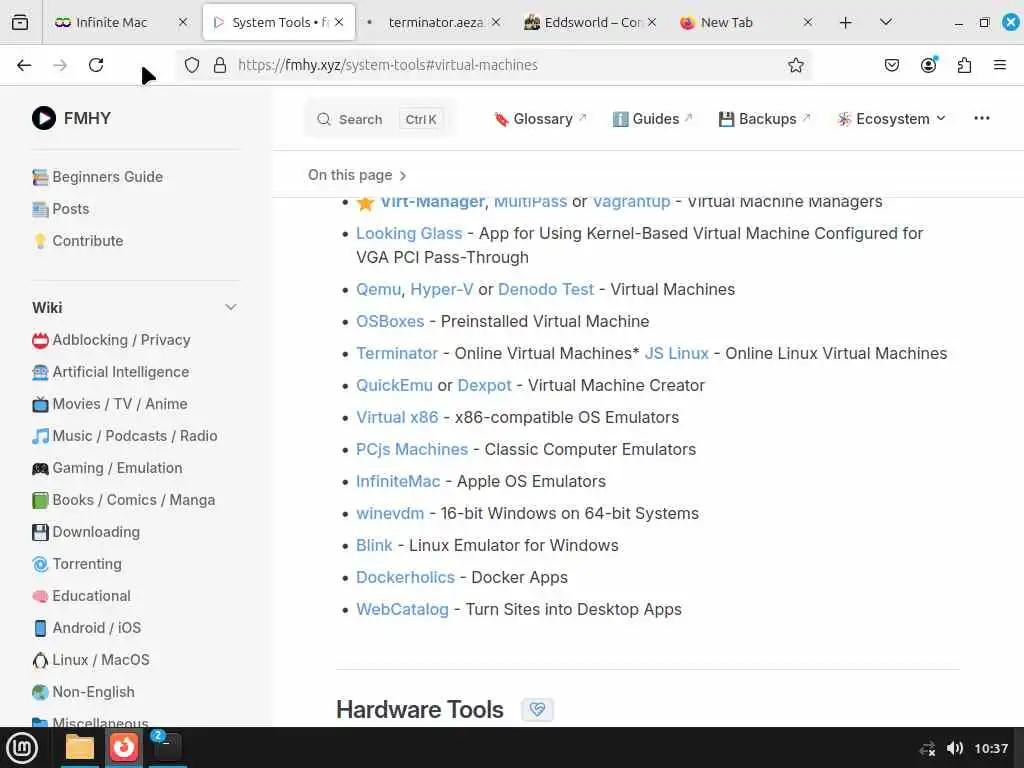This screenshot has width=1024, height=768.
Task: Go back with the browser back arrow
Action: point(24,65)
